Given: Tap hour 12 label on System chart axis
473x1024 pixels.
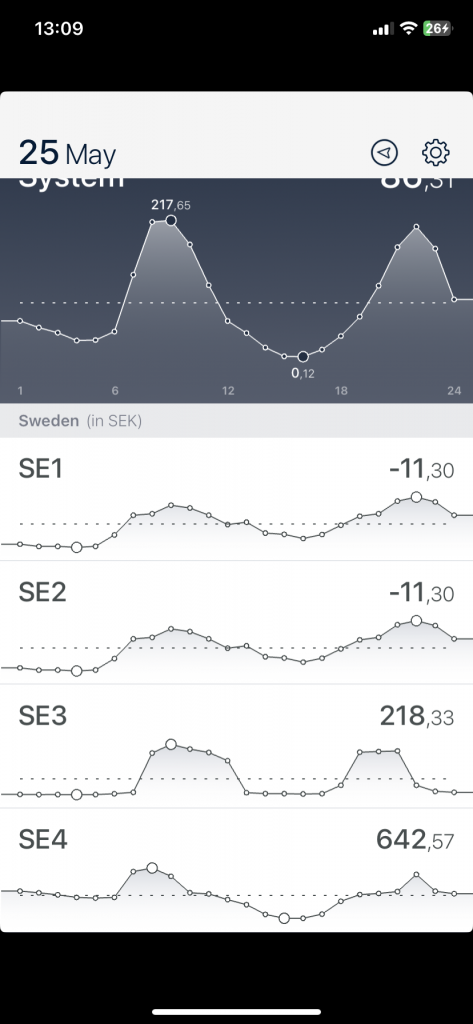Looking at the screenshot, I should pyautogui.click(x=228, y=391).
